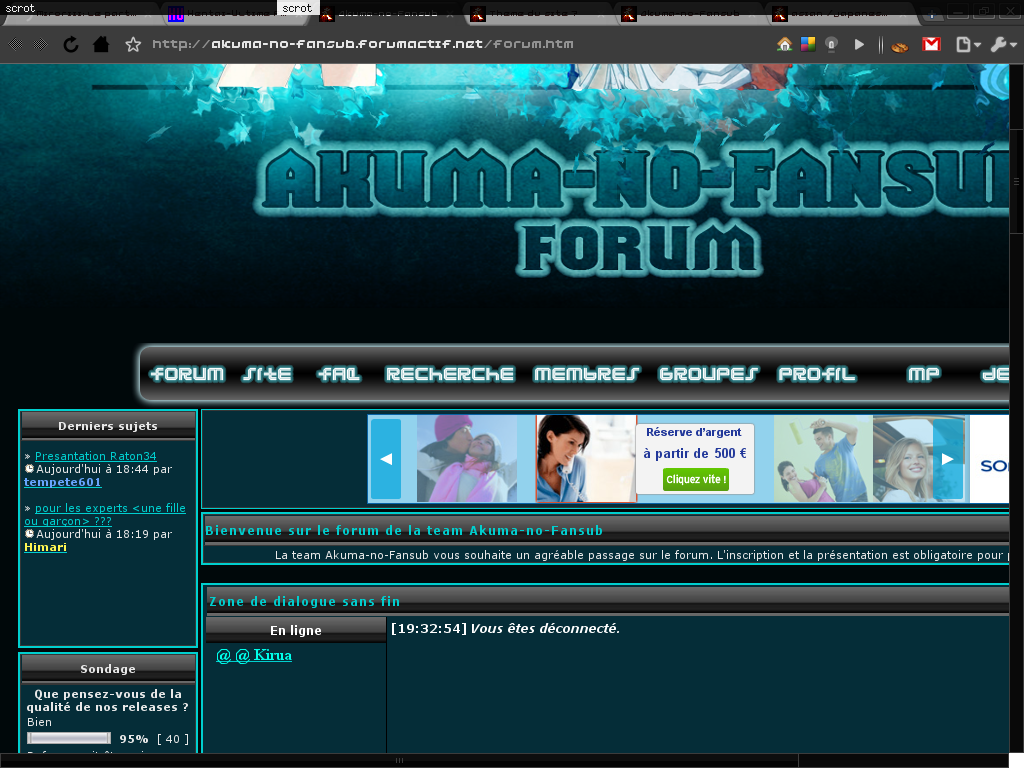Image resolution: width=1024 pixels, height=768 pixels.
Task: Open the page menu dropdown
Action: pos(968,44)
